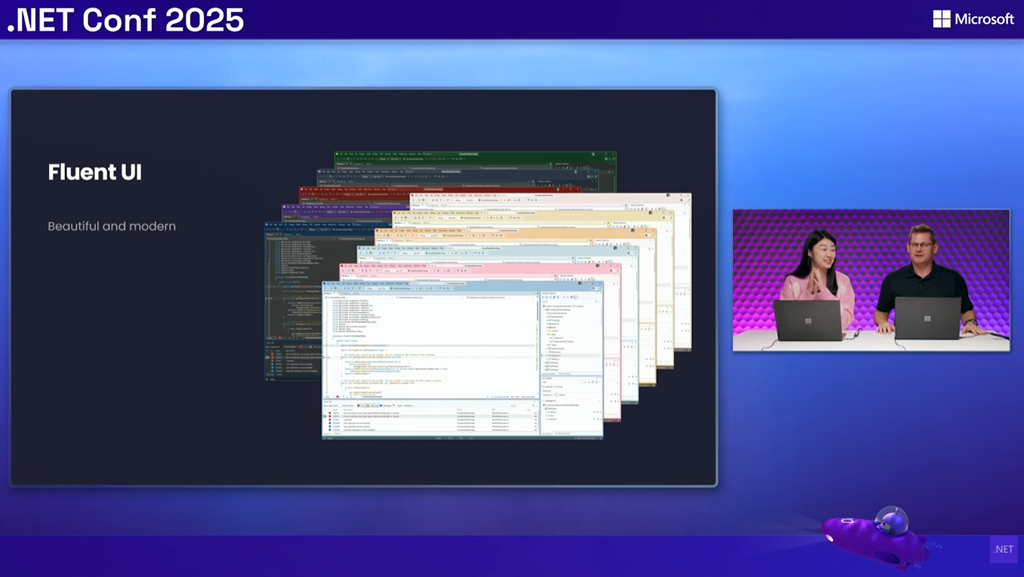
Task: Click the "Fluent UI" slide heading
Action: [x=95, y=172]
